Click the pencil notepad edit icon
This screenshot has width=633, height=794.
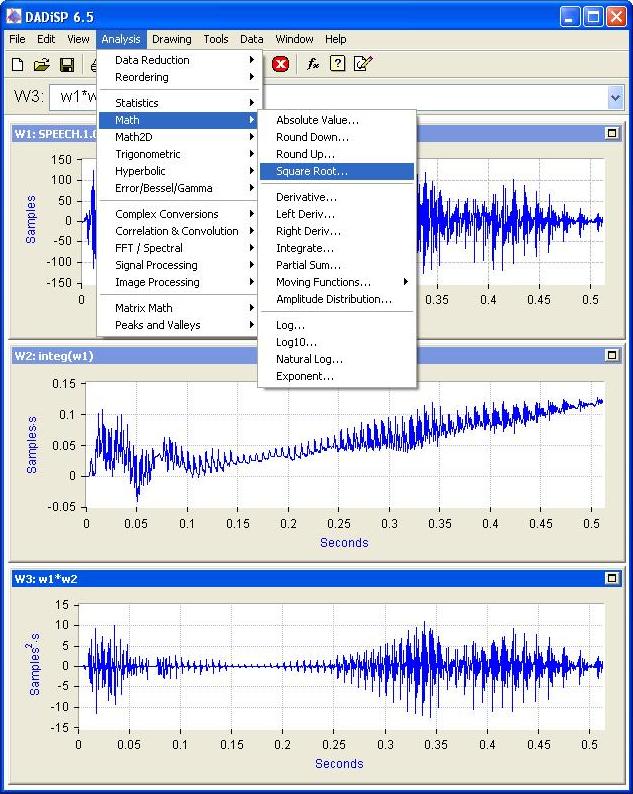pos(363,64)
